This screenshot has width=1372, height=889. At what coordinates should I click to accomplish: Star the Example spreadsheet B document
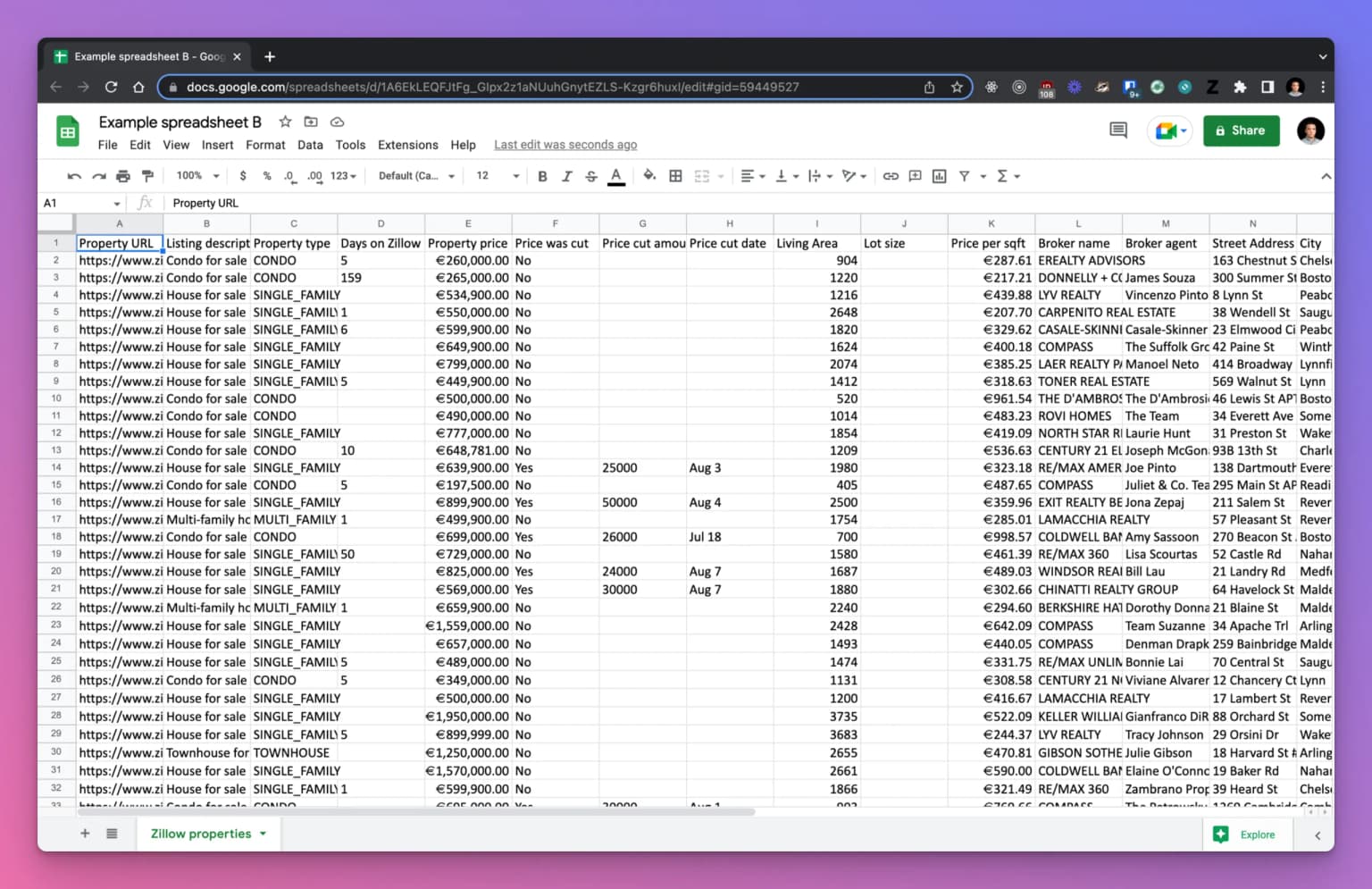tap(285, 122)
